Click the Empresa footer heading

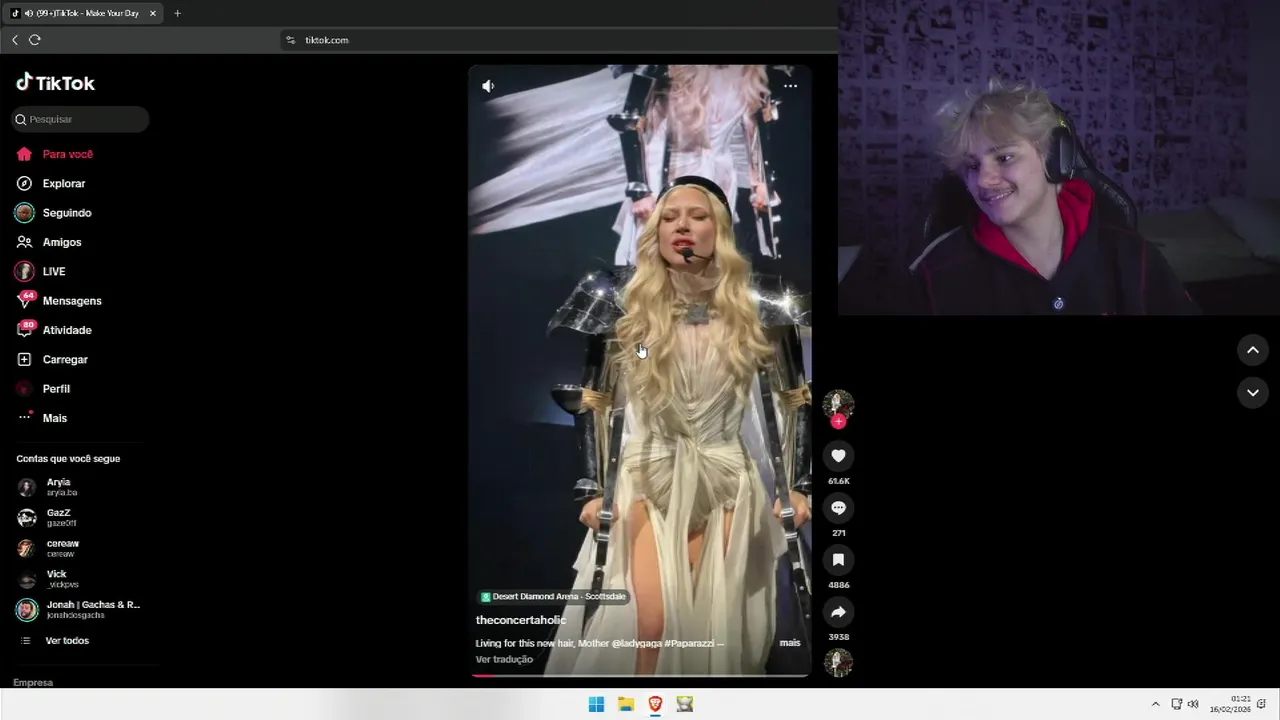click(x=33, y=682)
